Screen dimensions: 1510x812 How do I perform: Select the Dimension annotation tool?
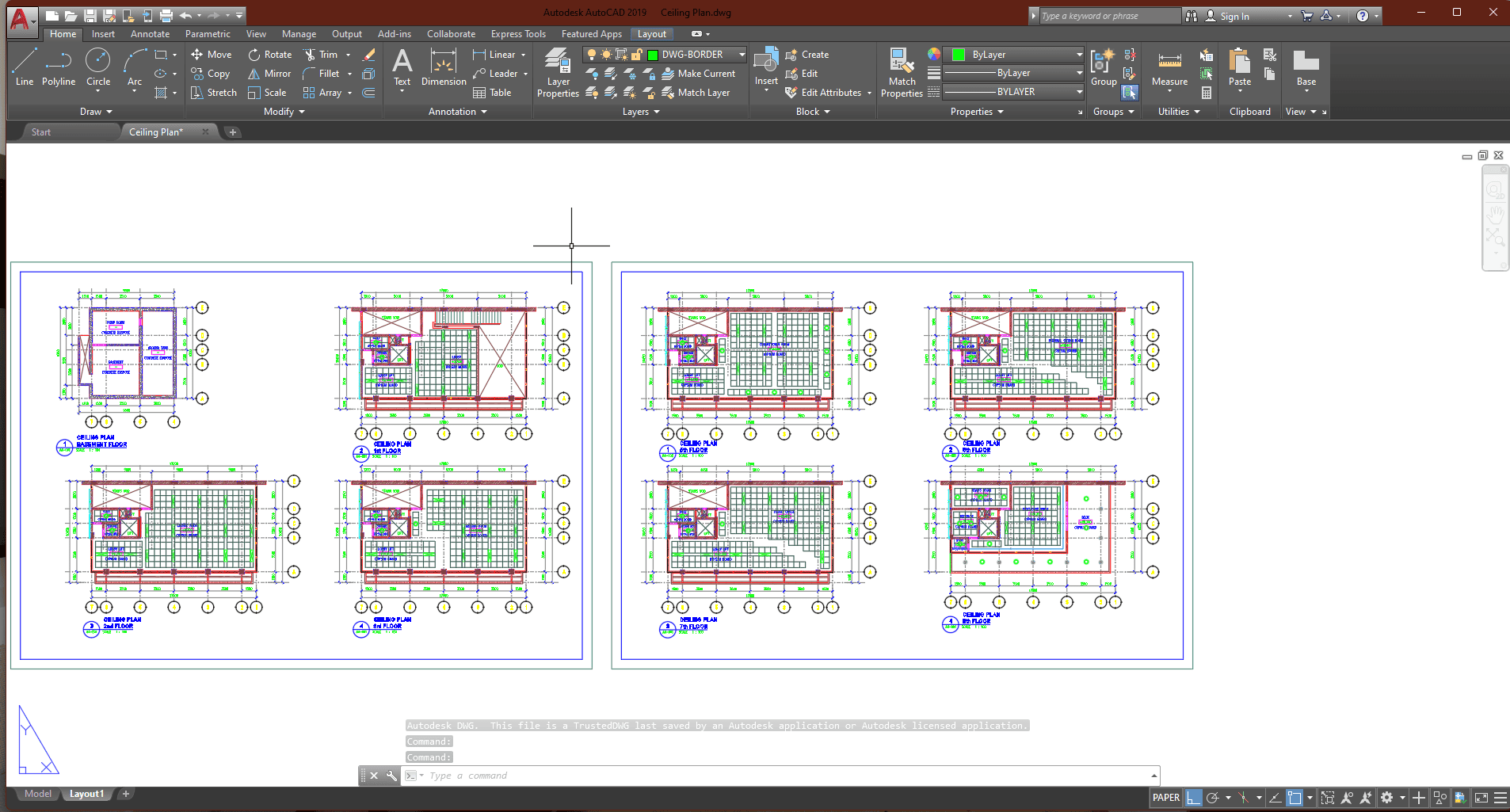point(444,69)
